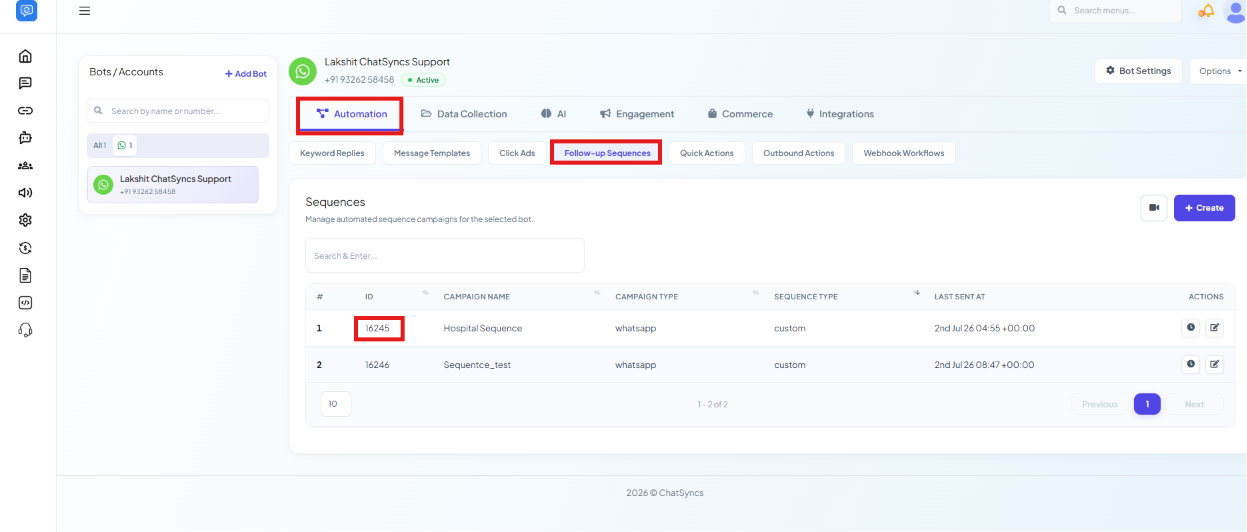Click the ChatSyncs logo icon
1247x532 pixels.
tap(27, 11)
